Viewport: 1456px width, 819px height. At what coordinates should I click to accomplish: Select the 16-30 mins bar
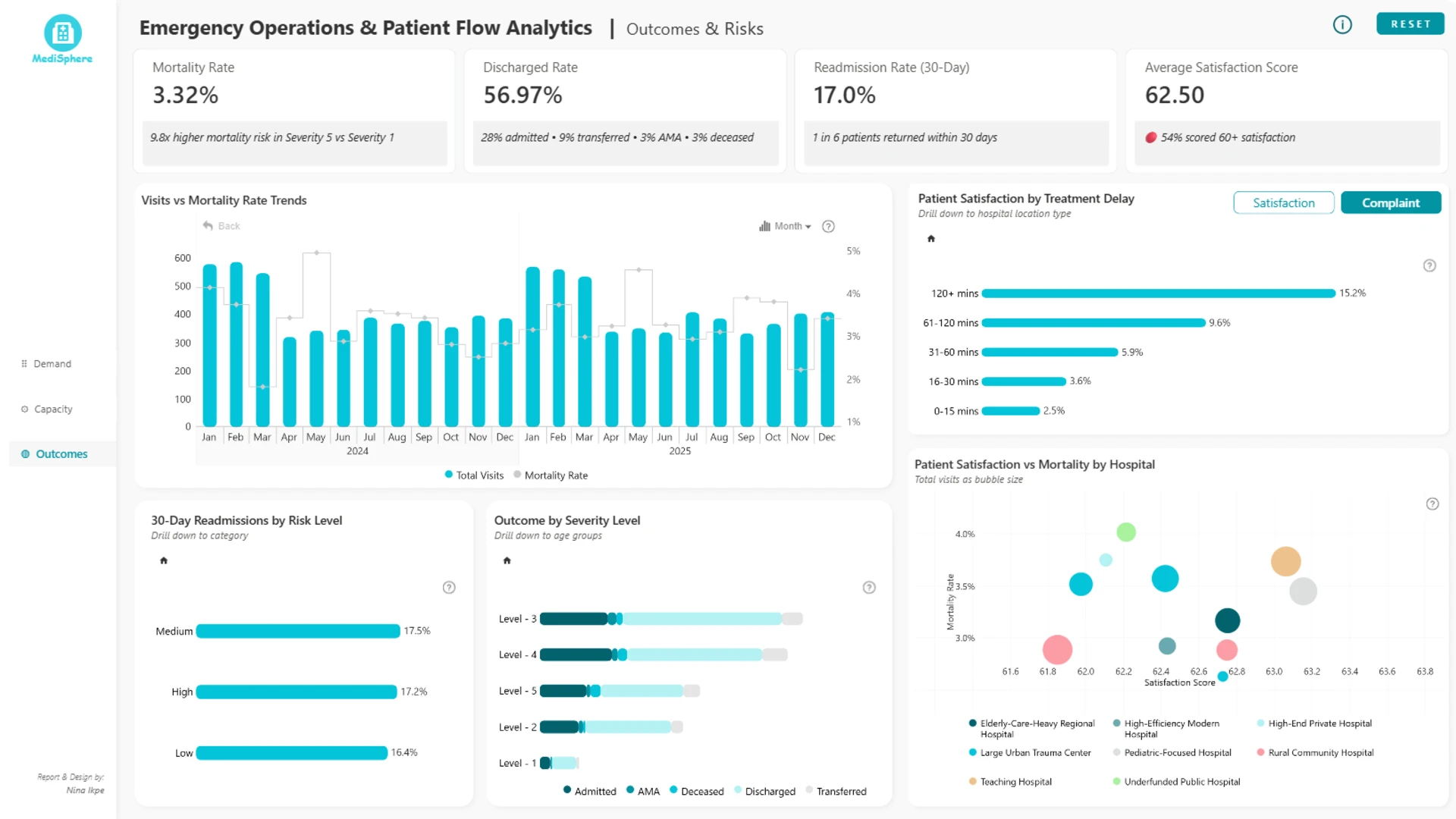click(1024, 381)
